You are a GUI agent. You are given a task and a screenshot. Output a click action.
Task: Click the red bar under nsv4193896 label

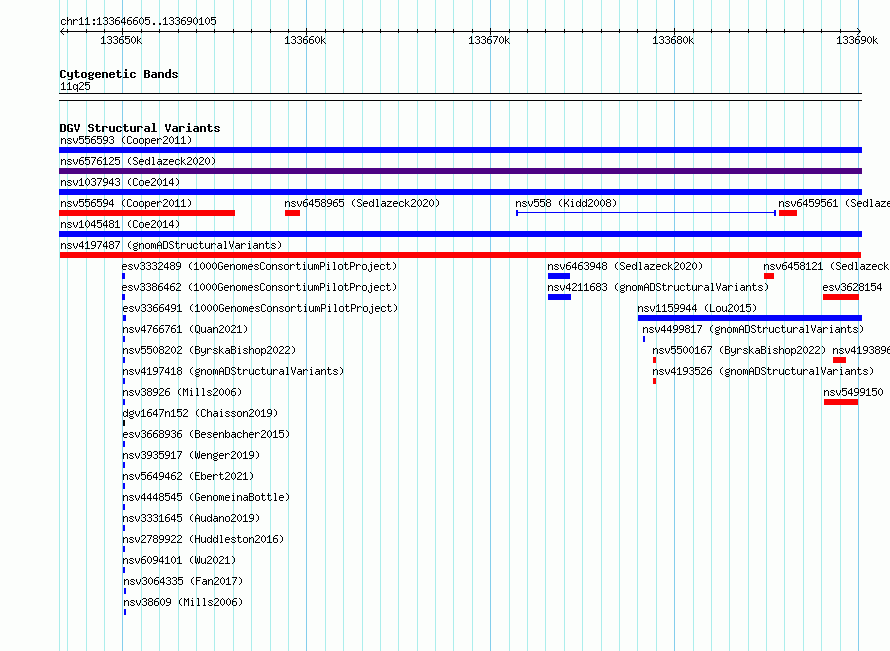[839, 360]
